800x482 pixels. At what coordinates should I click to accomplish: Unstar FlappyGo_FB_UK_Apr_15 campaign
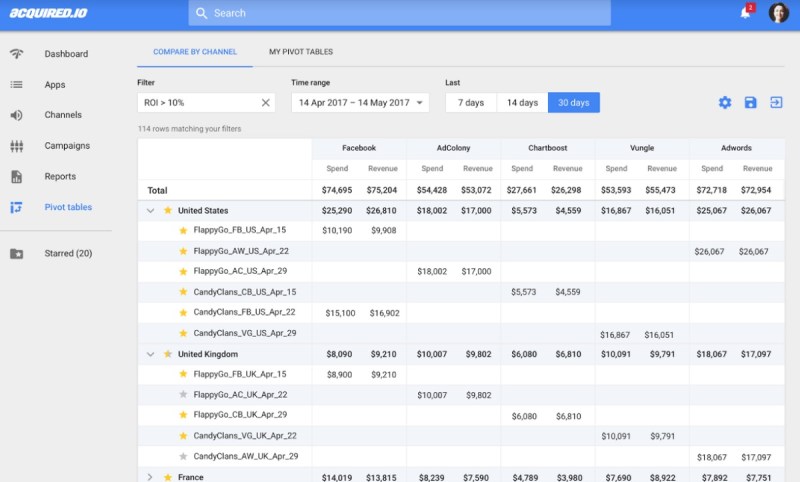(x=183, y=374)
